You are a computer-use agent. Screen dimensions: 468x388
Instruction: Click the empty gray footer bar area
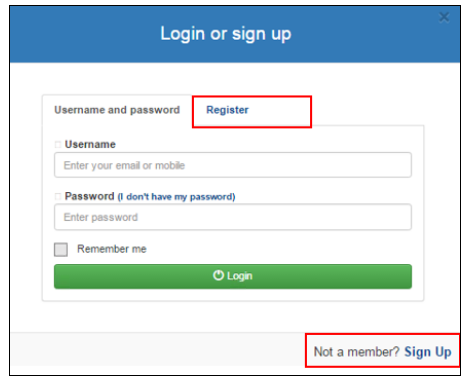pyautogui.click(x=158, y=349)
